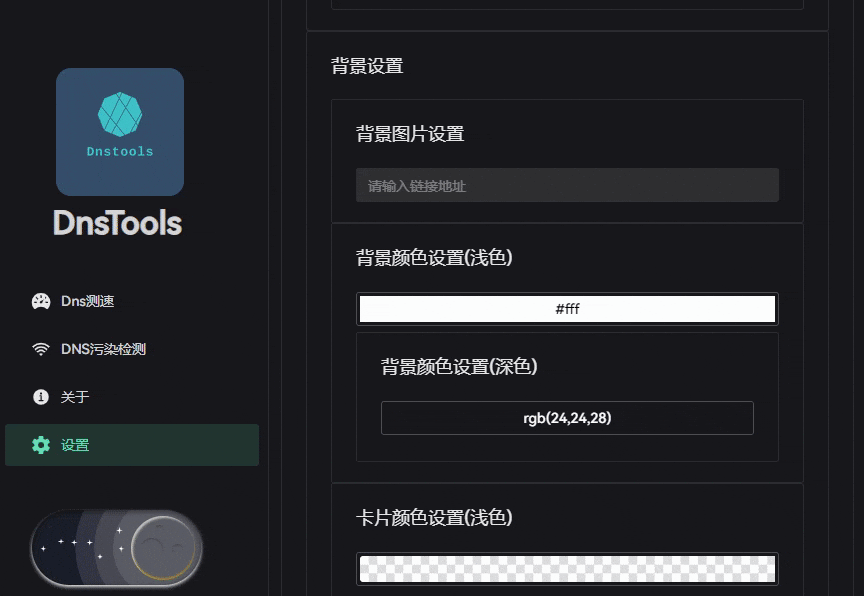Click the 关于 info icon
Image resolution: width=864 pixels, height=596 pixels.
point(39,397)
